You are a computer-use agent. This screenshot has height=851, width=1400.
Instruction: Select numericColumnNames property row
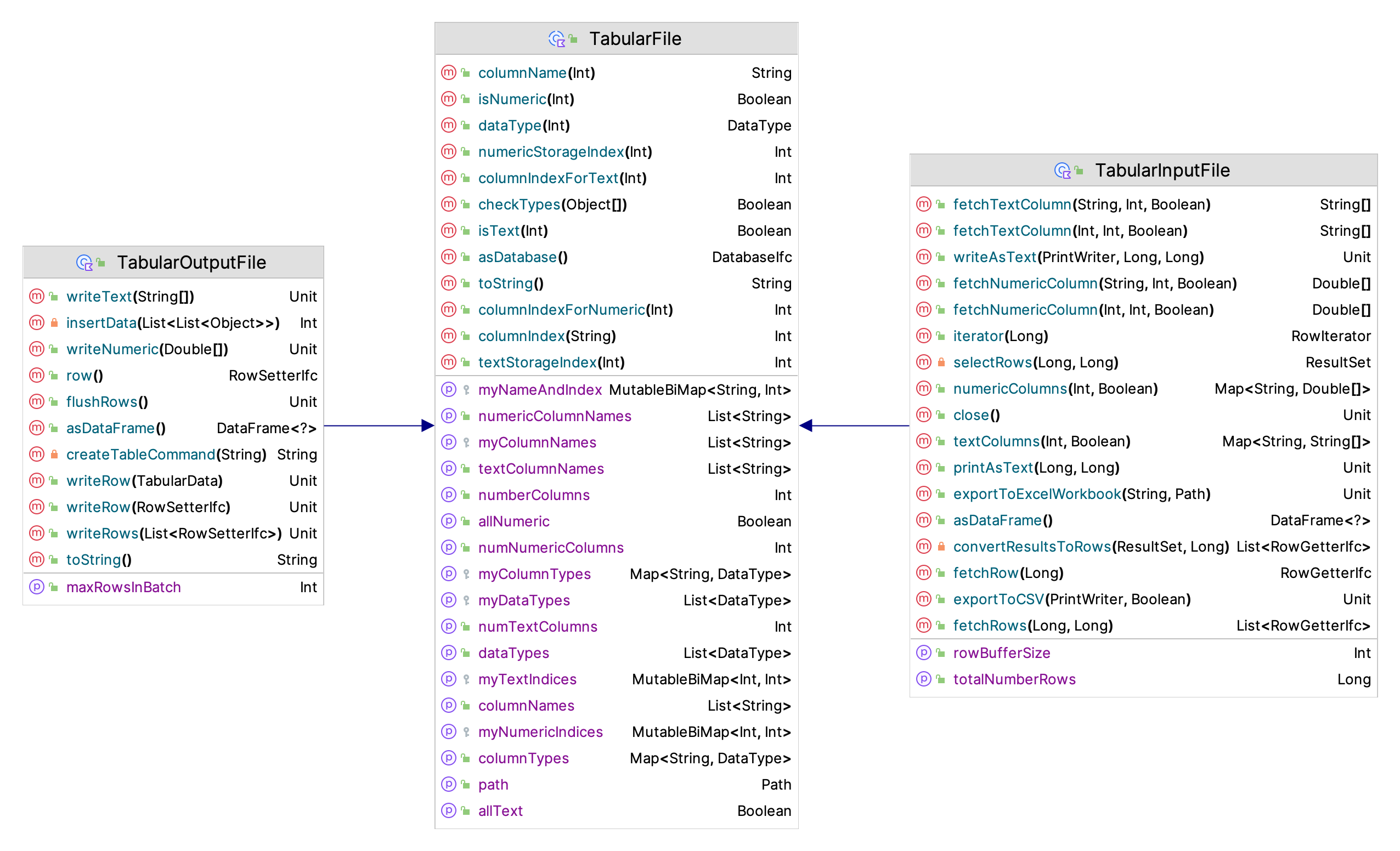click(617, 416)
